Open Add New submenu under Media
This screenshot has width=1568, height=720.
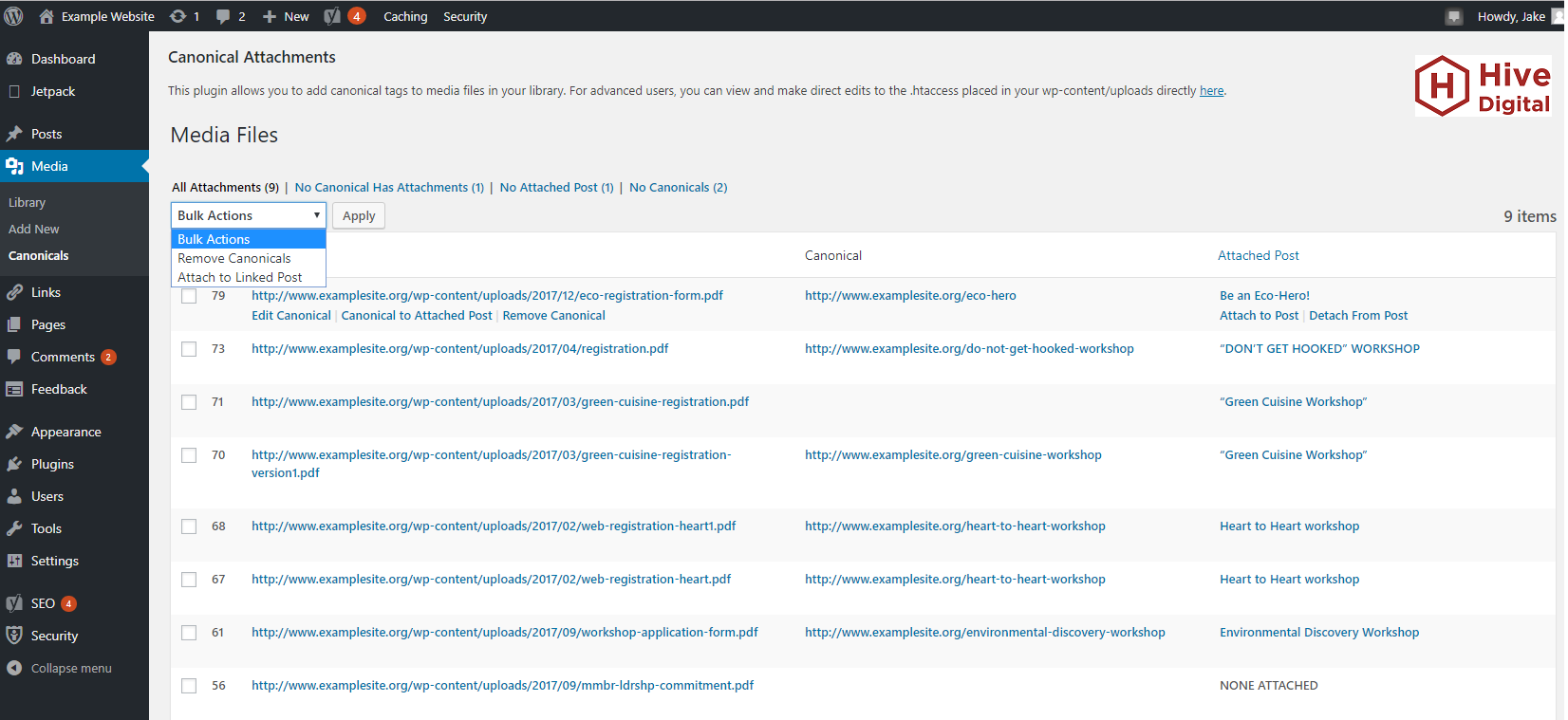click(x=33, y=229)
